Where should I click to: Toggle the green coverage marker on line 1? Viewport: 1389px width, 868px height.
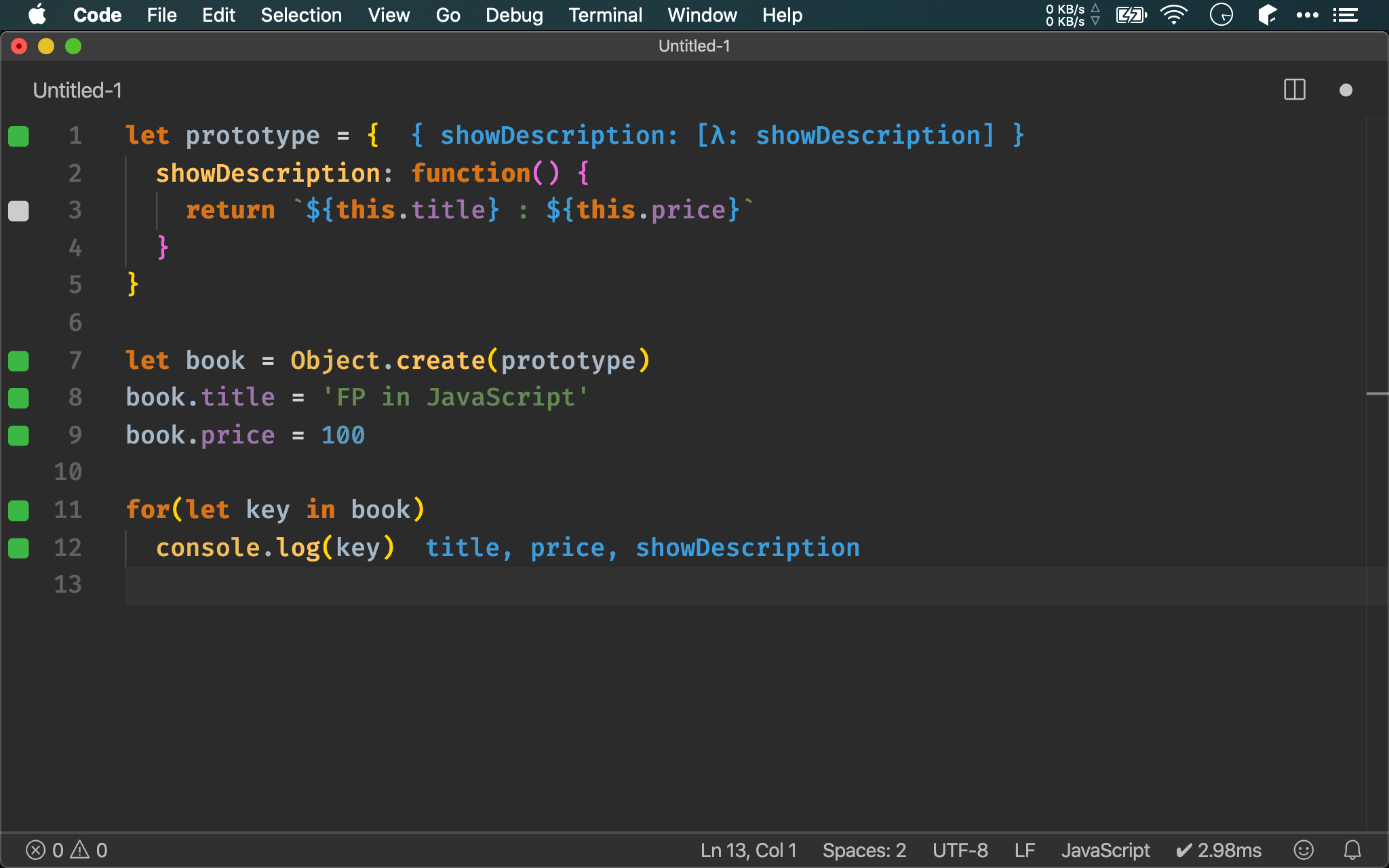19,136
